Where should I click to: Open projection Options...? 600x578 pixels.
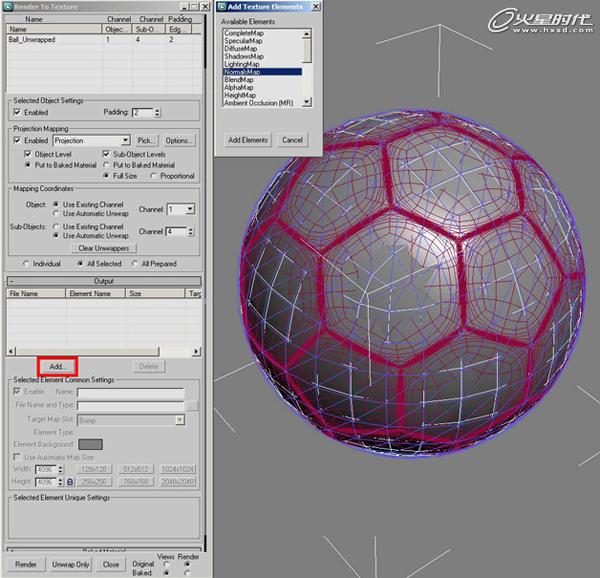pos(178,140)
